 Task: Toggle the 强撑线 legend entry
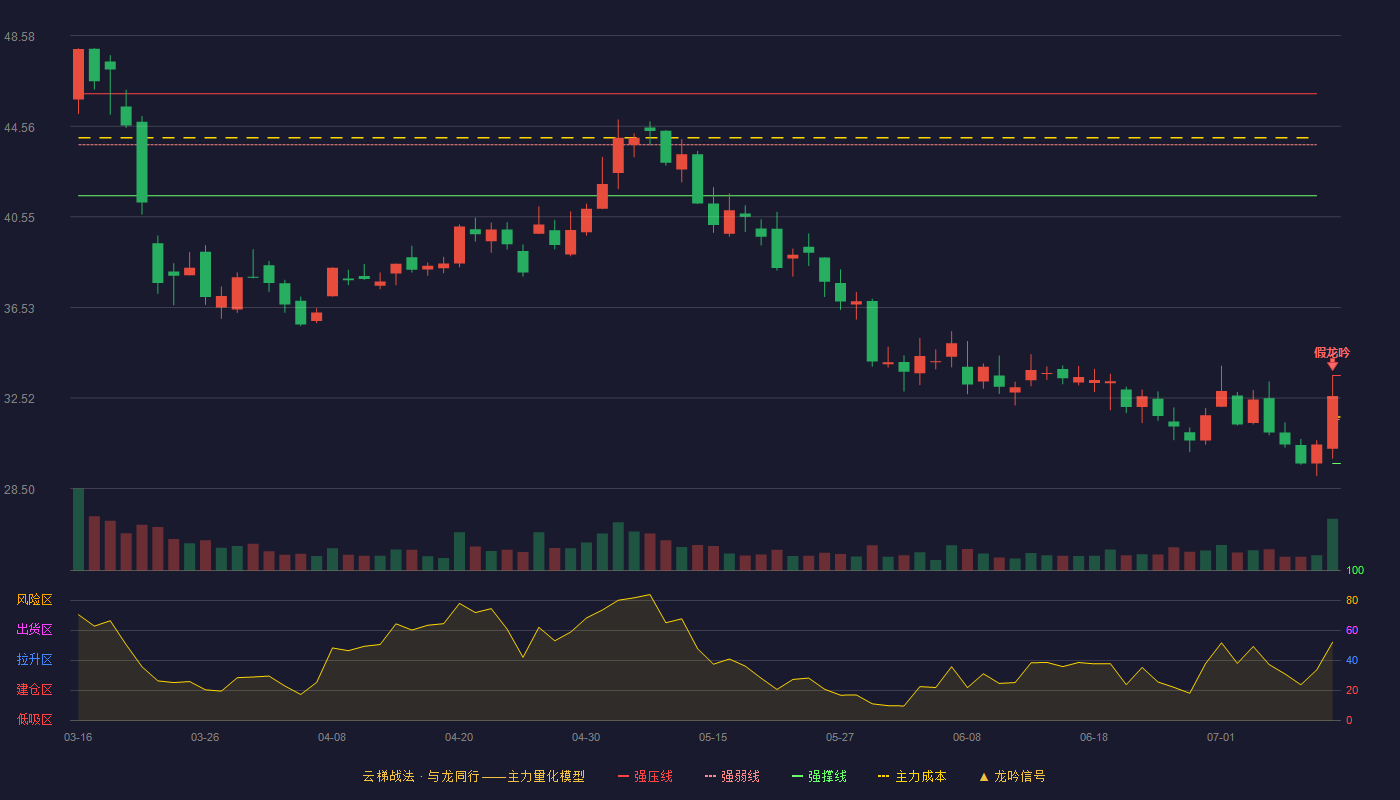coord(819,776)
